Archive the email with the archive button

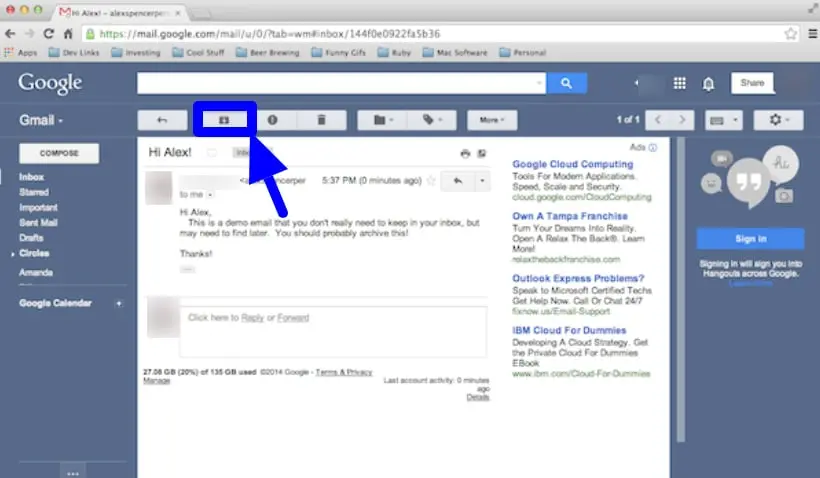pos(224,120)
